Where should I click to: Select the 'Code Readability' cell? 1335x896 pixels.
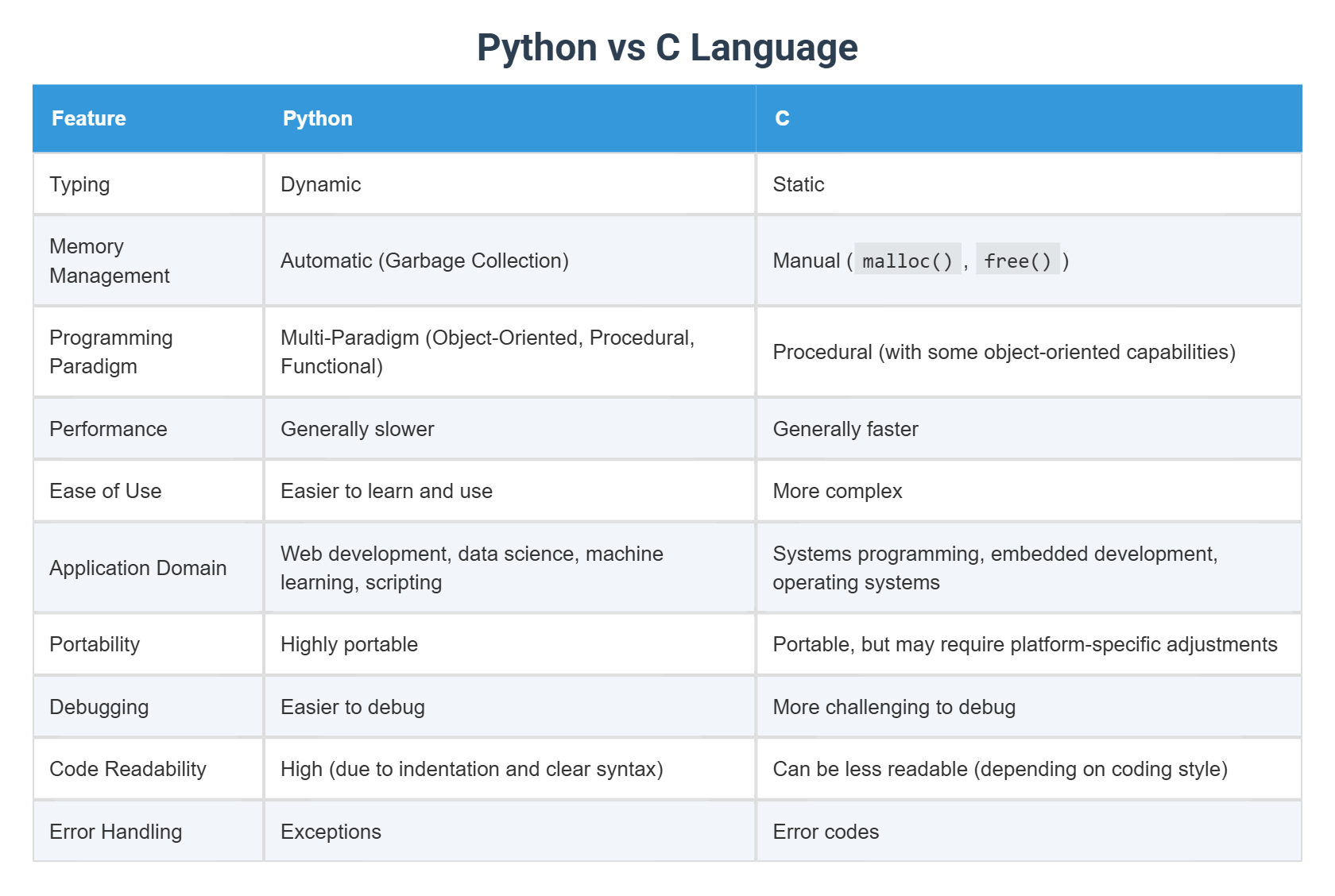click(148, 769)
